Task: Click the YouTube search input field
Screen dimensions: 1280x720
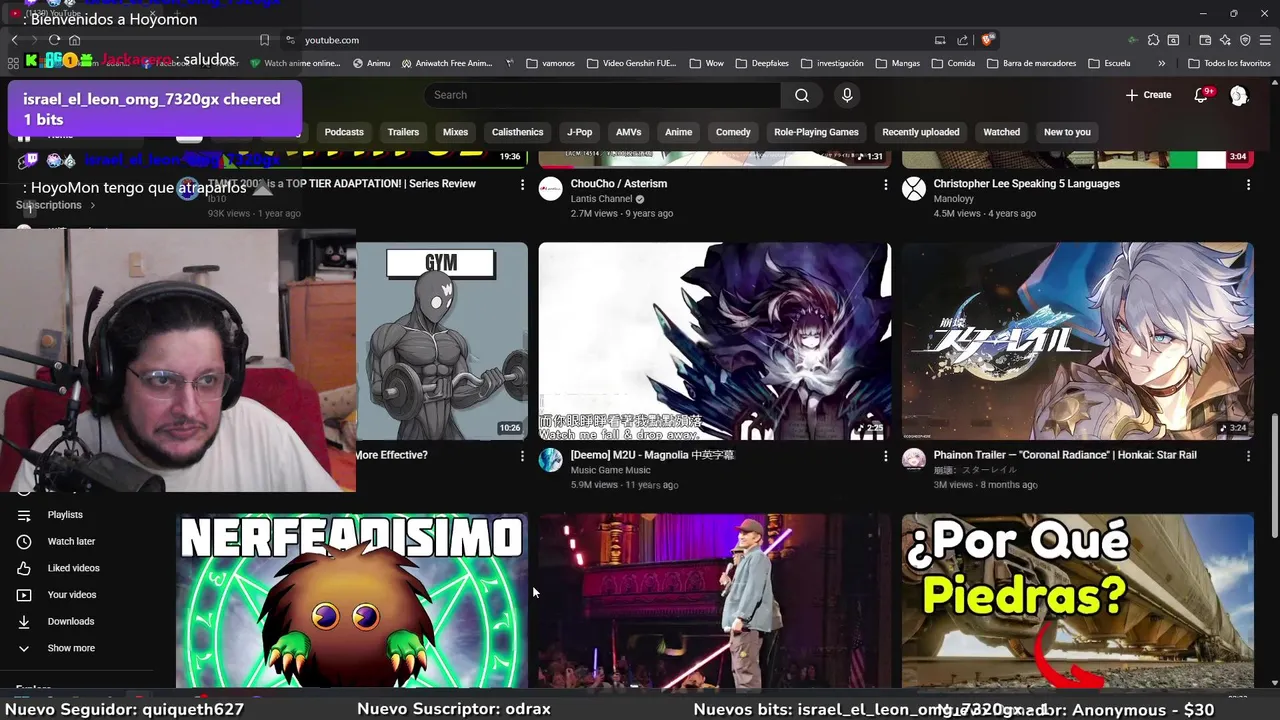Action: click(603, 95)
